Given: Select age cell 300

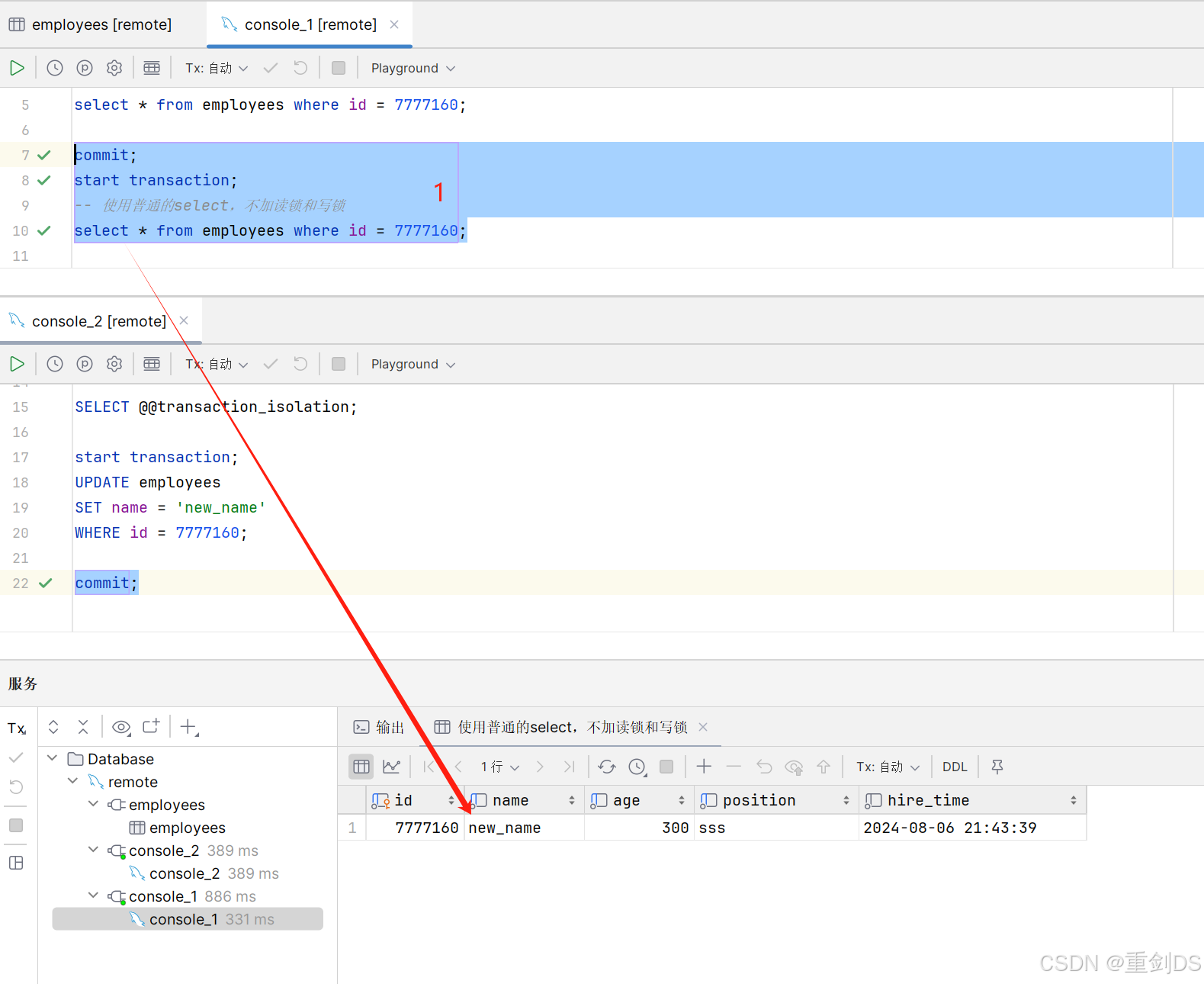Looking at the screenshot, I should tap(639, 828).
